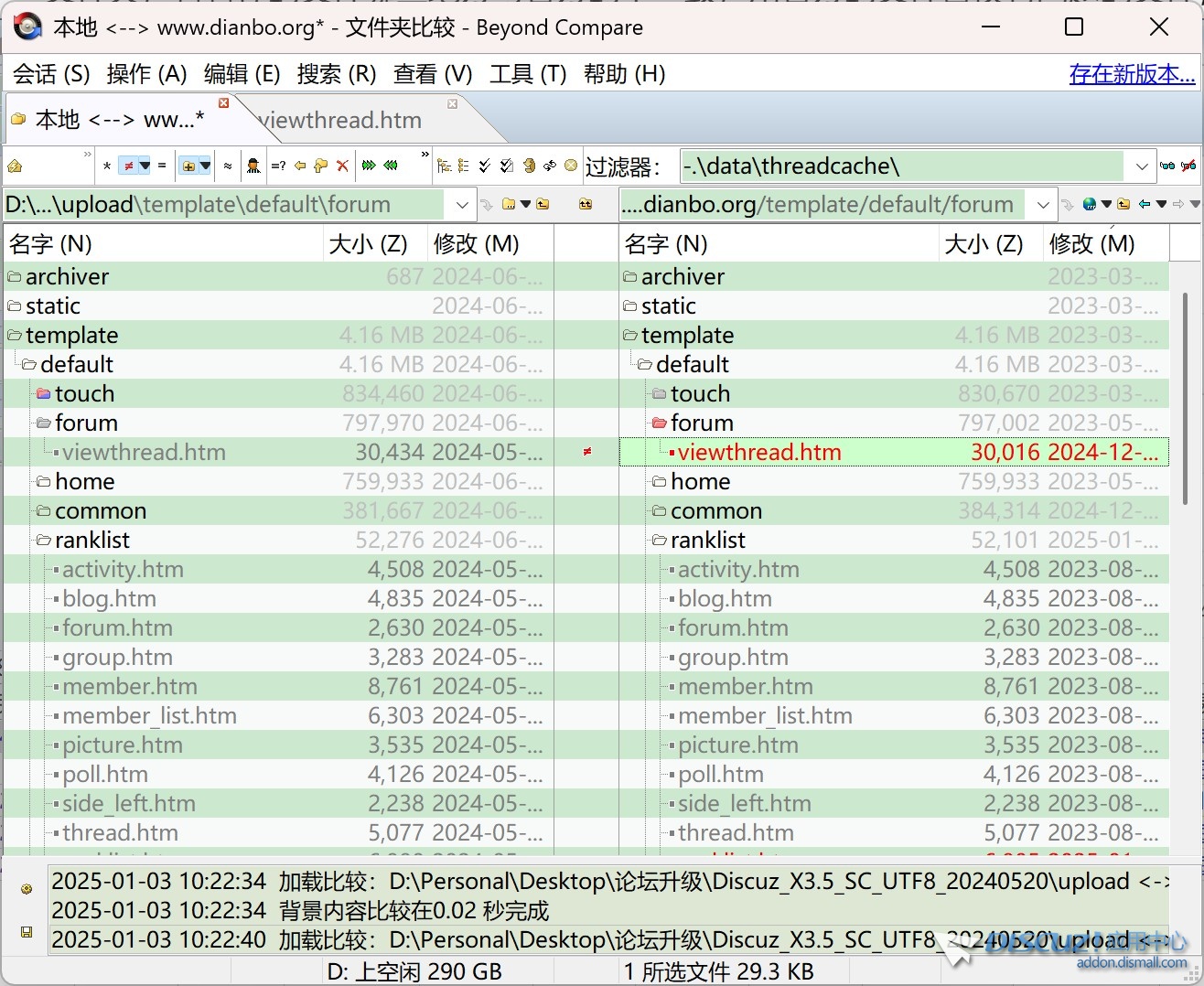
Task: Open the 工具 (T) menu
Action: point(528,74)
